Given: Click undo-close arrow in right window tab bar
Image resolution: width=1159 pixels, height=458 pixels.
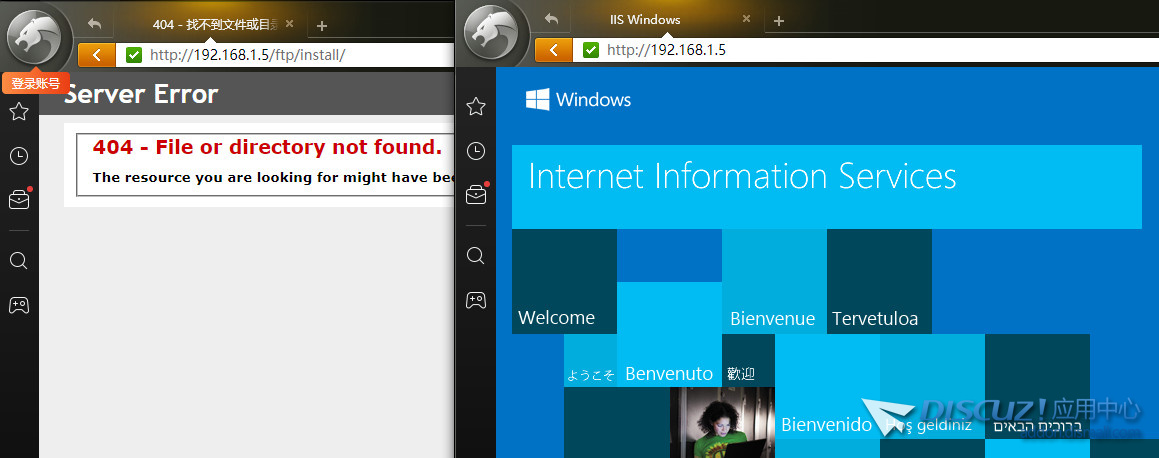Looking at the screenshot, I should tap(551, 18).
